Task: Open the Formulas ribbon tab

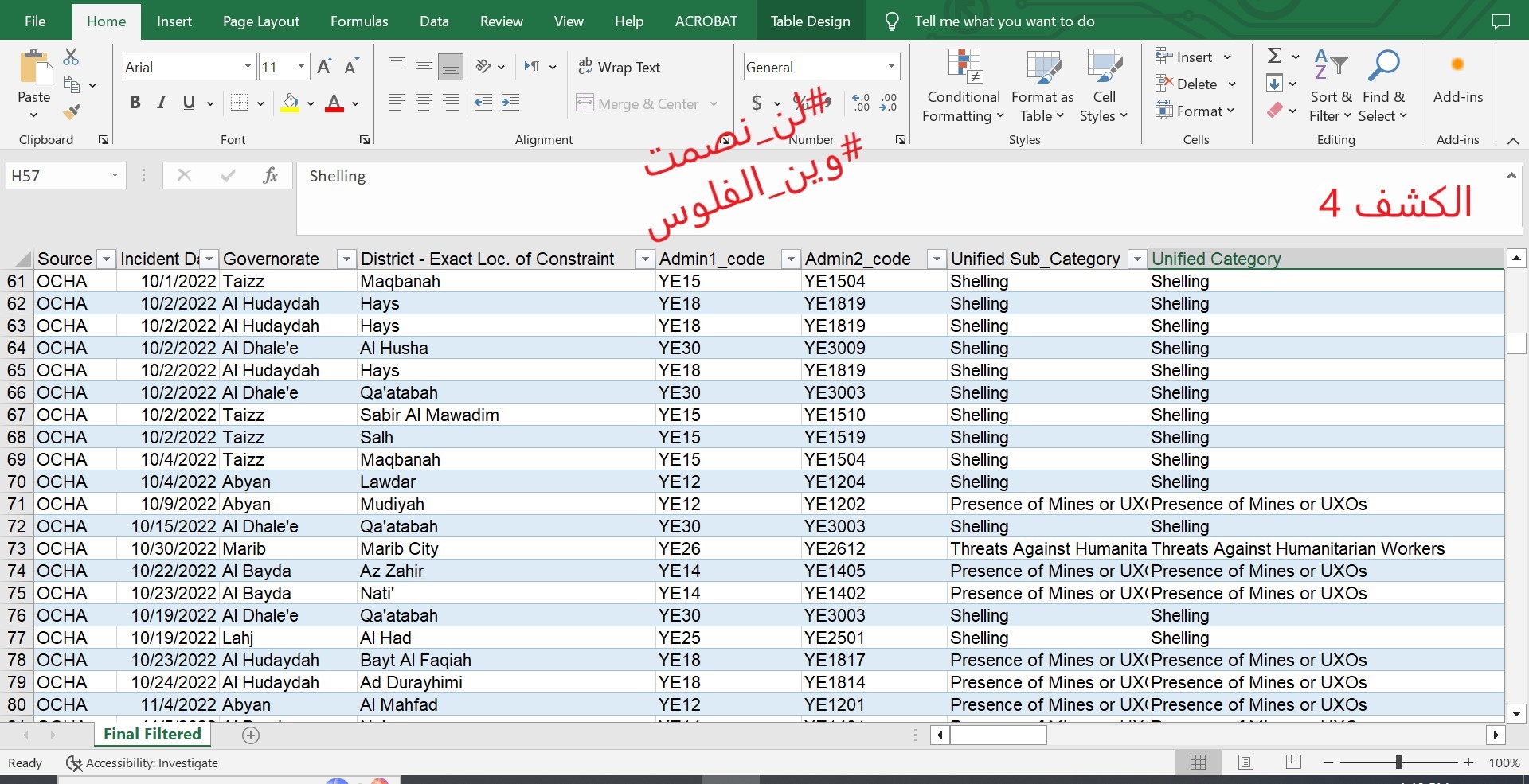Action: (x=359, y=21)
